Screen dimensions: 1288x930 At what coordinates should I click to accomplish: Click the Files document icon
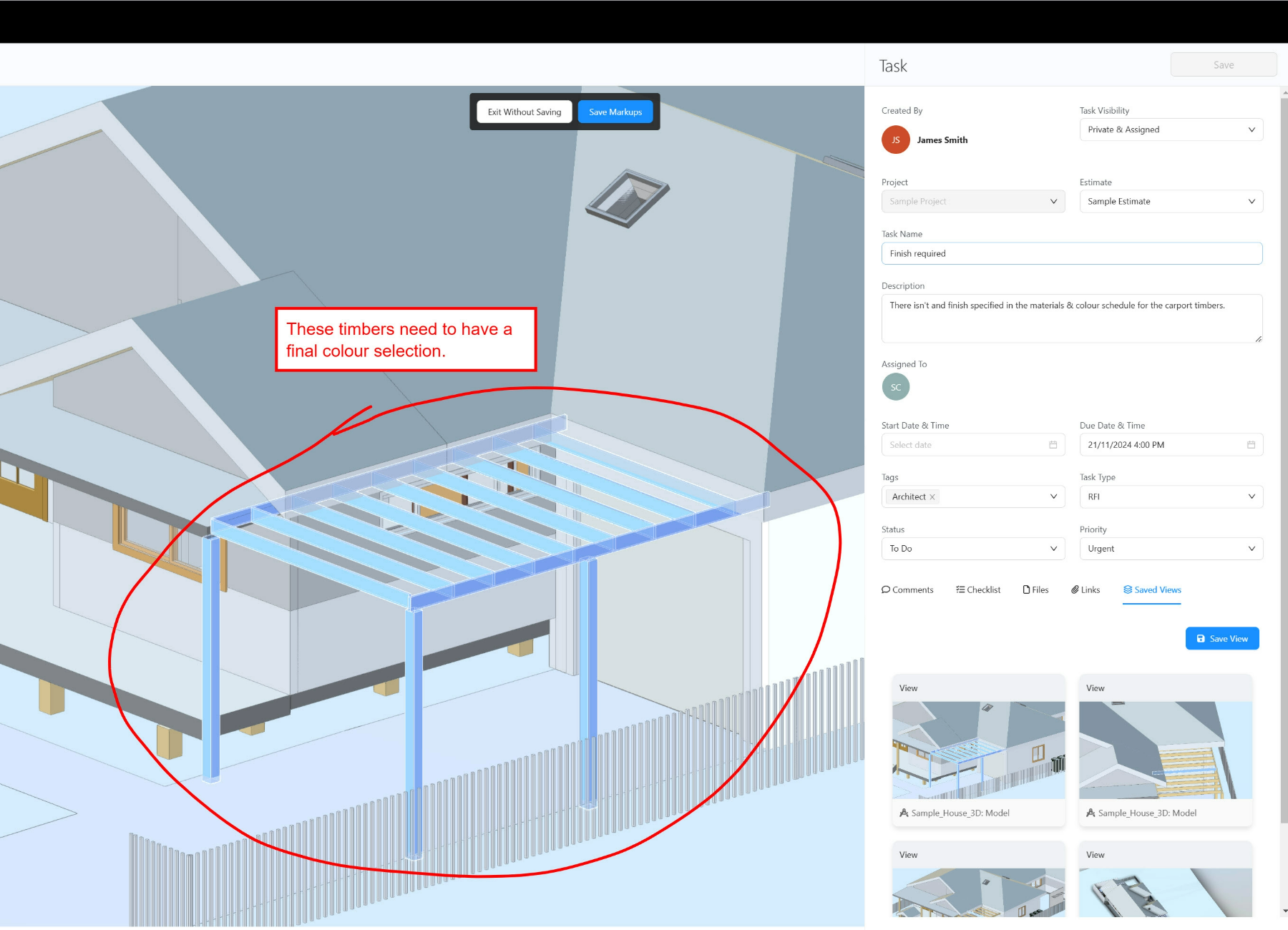point(1027,589)
